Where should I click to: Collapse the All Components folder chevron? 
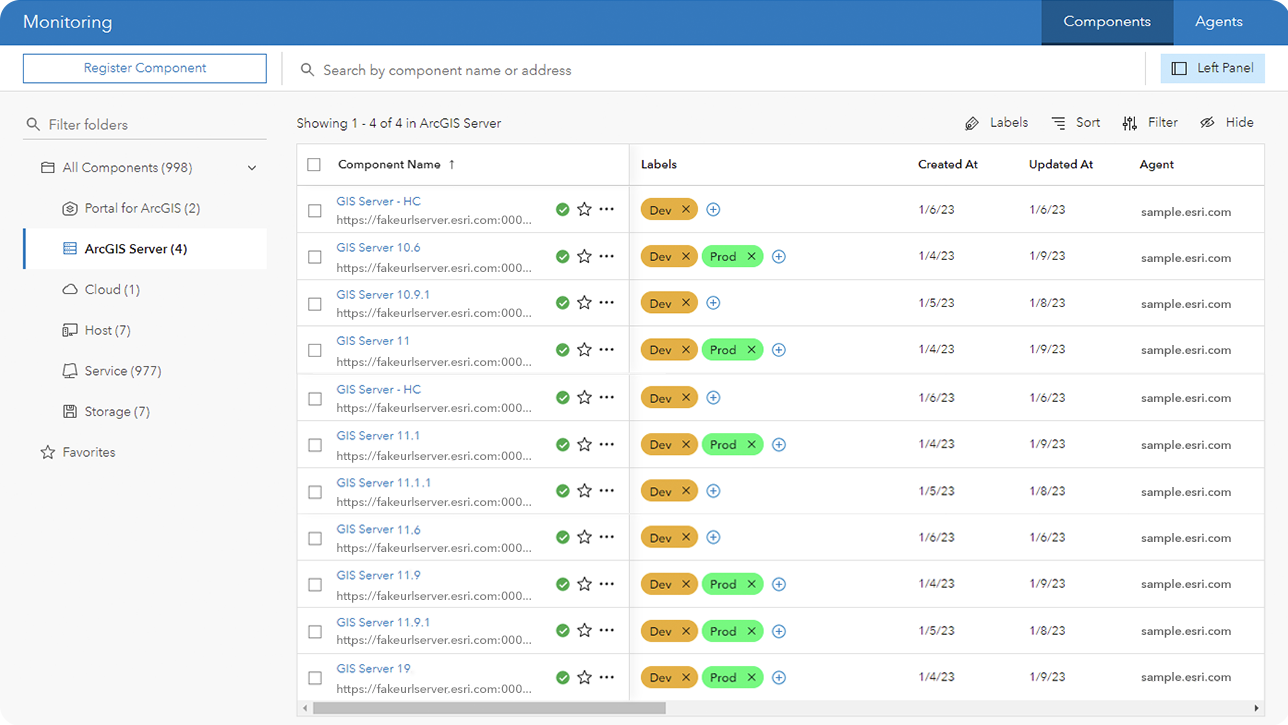pyautogui.click(x=252, y=168)
